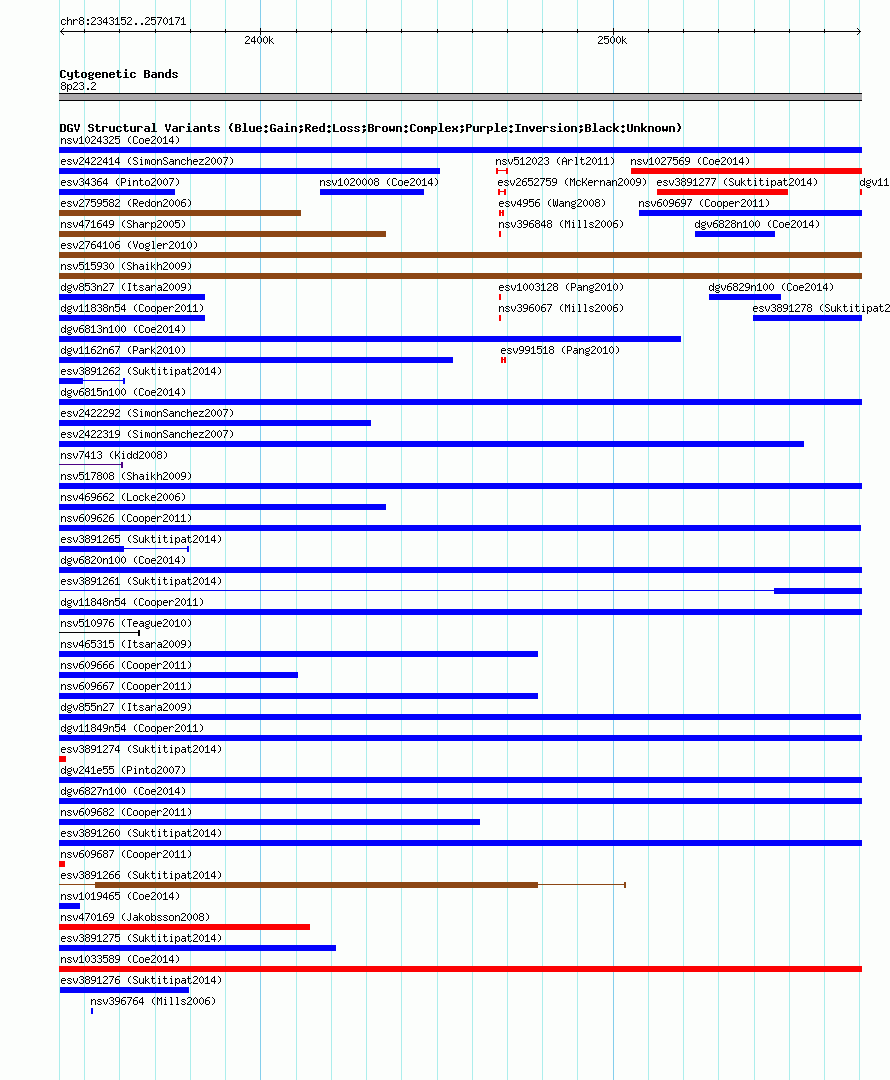This screenshot has width=890, height=1080.
Task: Open esv2764106 (Vogler2010) variant
Action: point(129,245)
